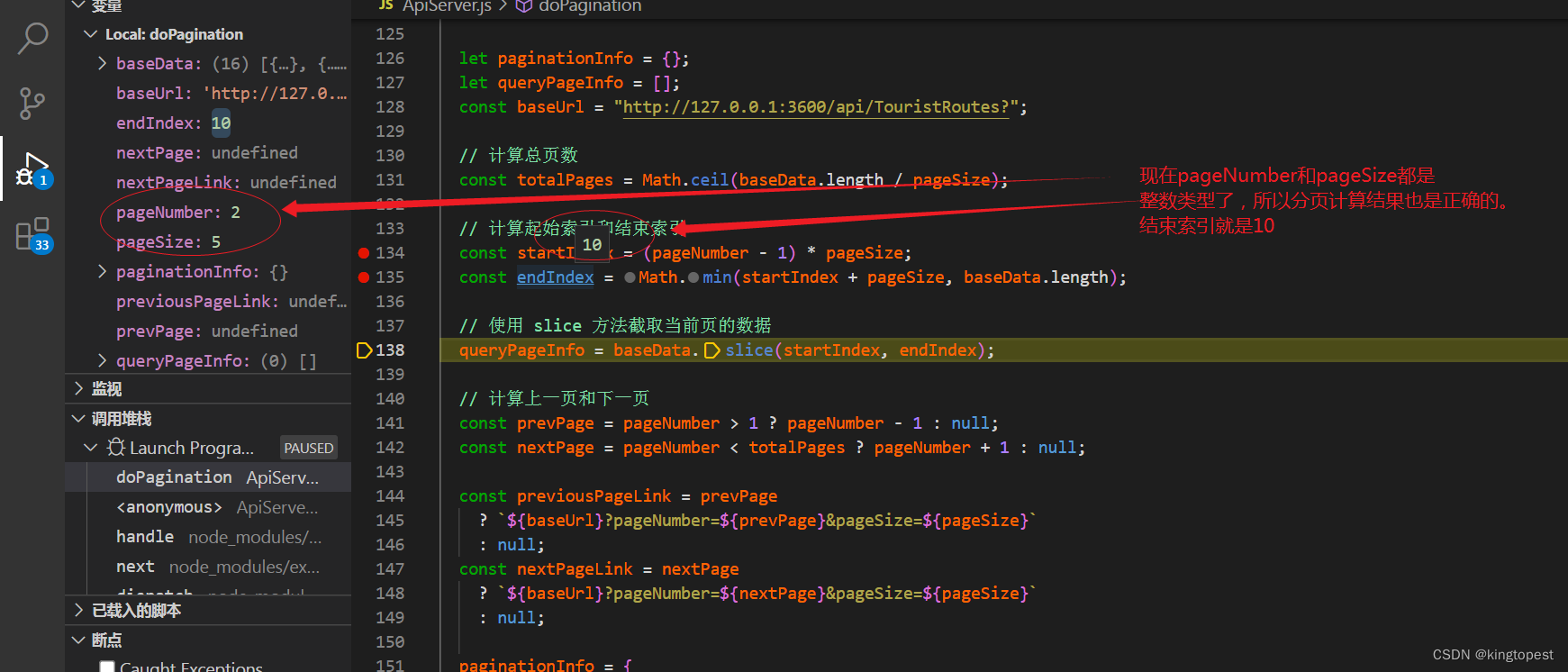Image resolution: width=1568 pixels, height=672 pixels.
Task: Expand the queryPageInfo variable
Action: pos(102,361)
